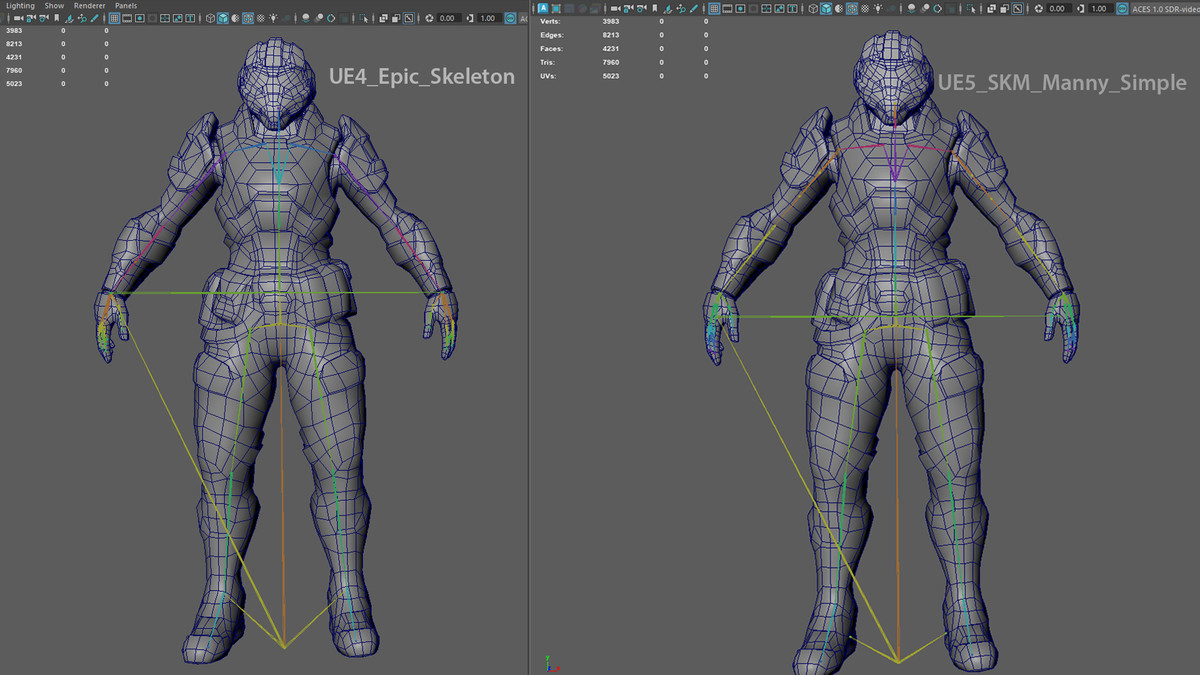Toggle Safe Action in UE4_Epic_Skeleton panel

pyautogui.click(x=177, y=18)
